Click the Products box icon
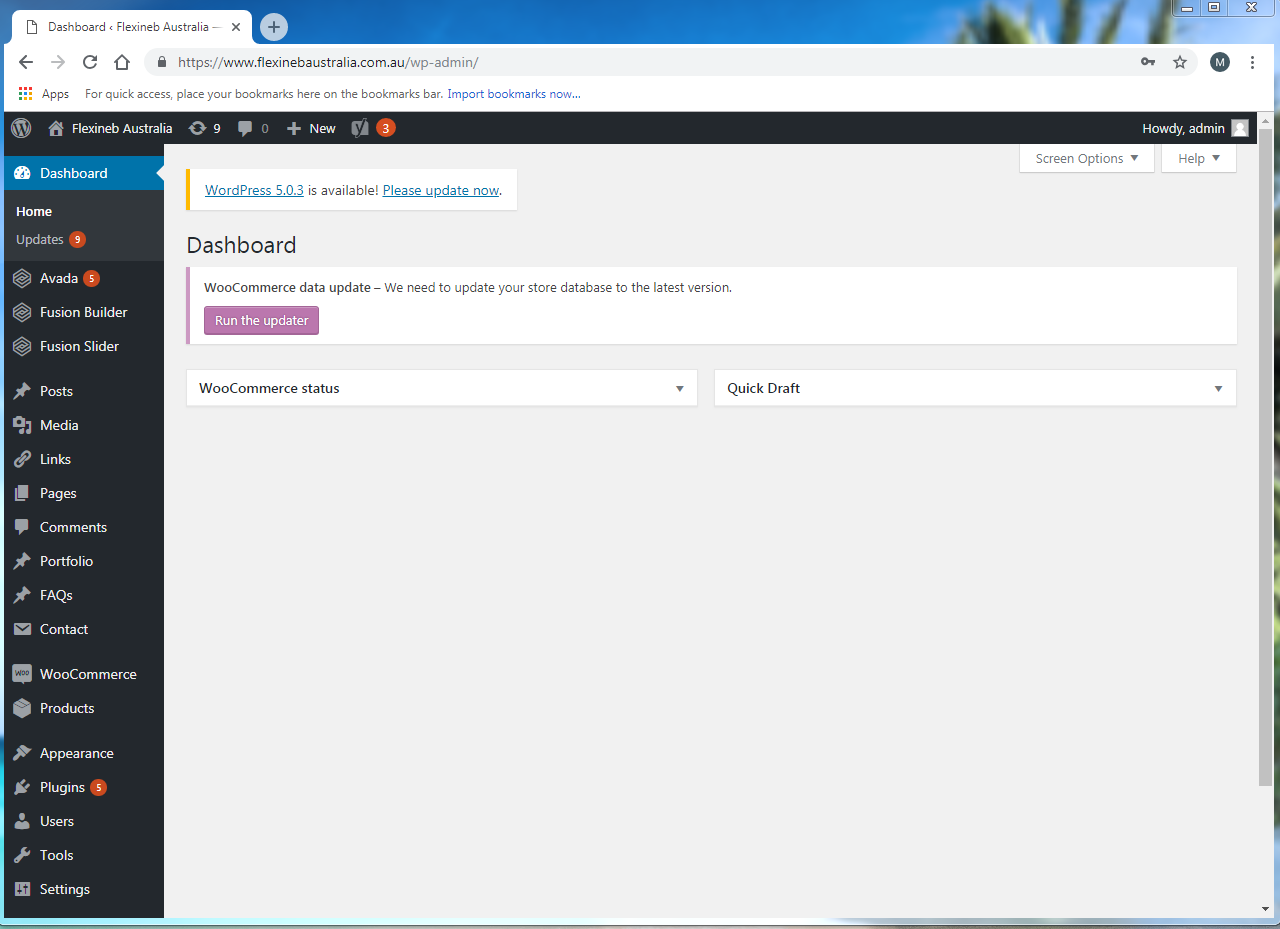Image resolution: width=1280 pixels, height=929 pixels. [x=22, y=708]
